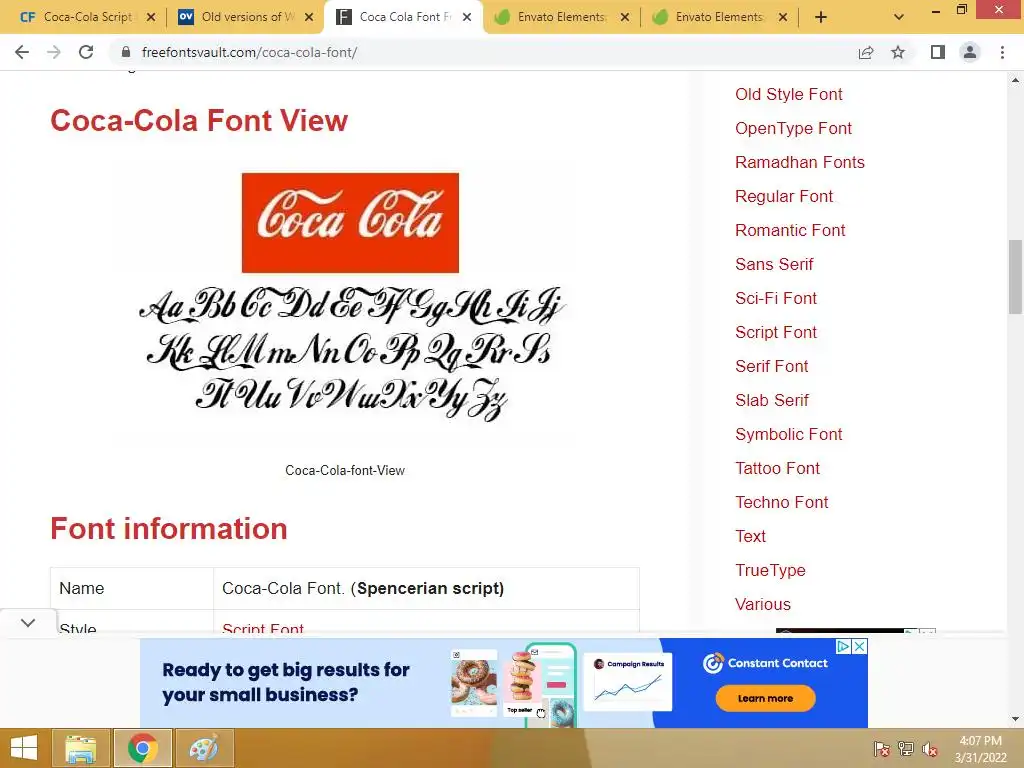
Task: Click the scrollbar up arrow
Action: [x=1015, y=80]
